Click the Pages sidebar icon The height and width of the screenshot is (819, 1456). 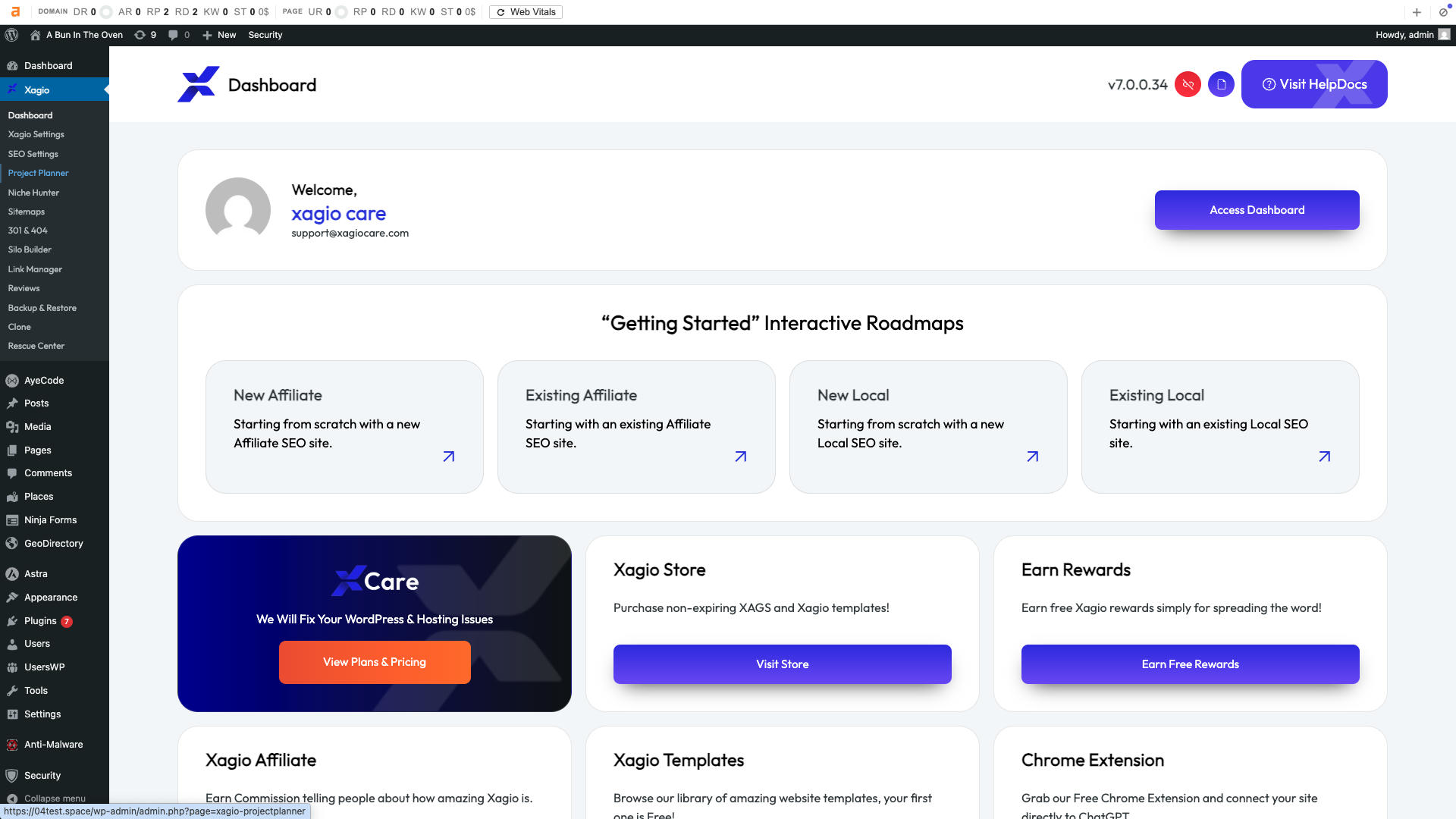[x=12, y=450]
